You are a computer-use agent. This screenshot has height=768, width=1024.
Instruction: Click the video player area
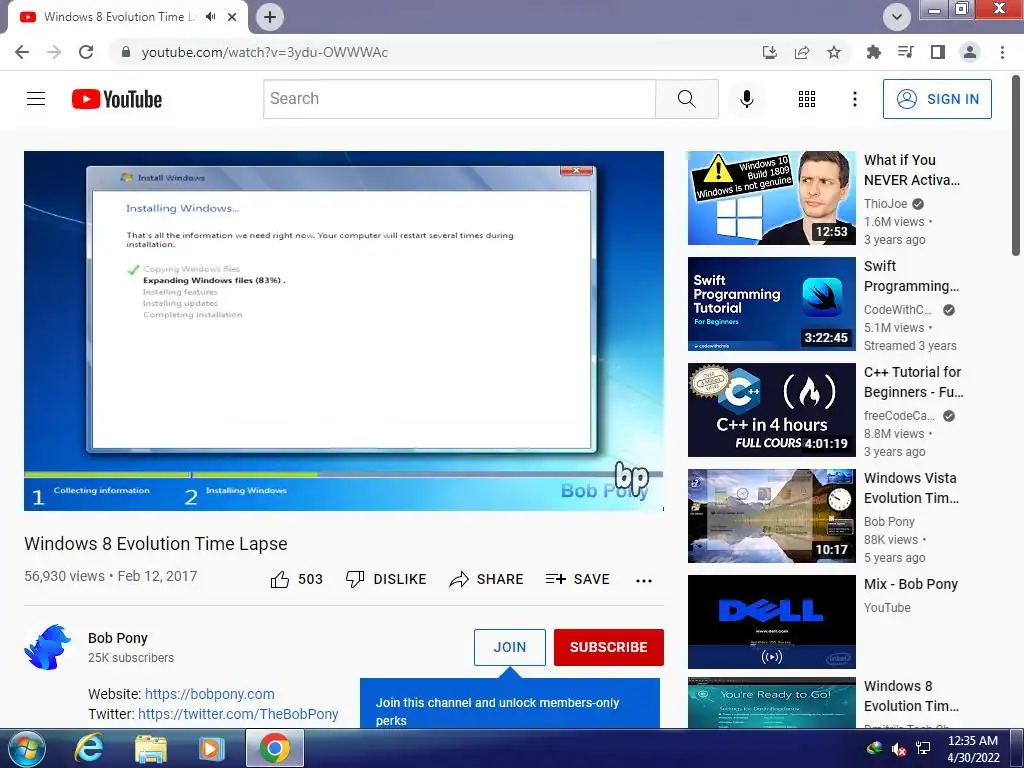point(344,330)
